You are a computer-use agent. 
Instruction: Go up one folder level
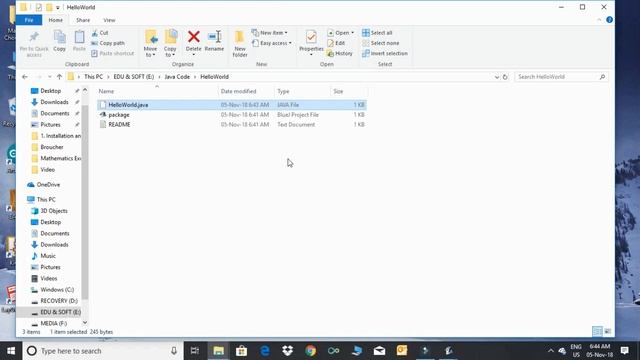[59, 77]
